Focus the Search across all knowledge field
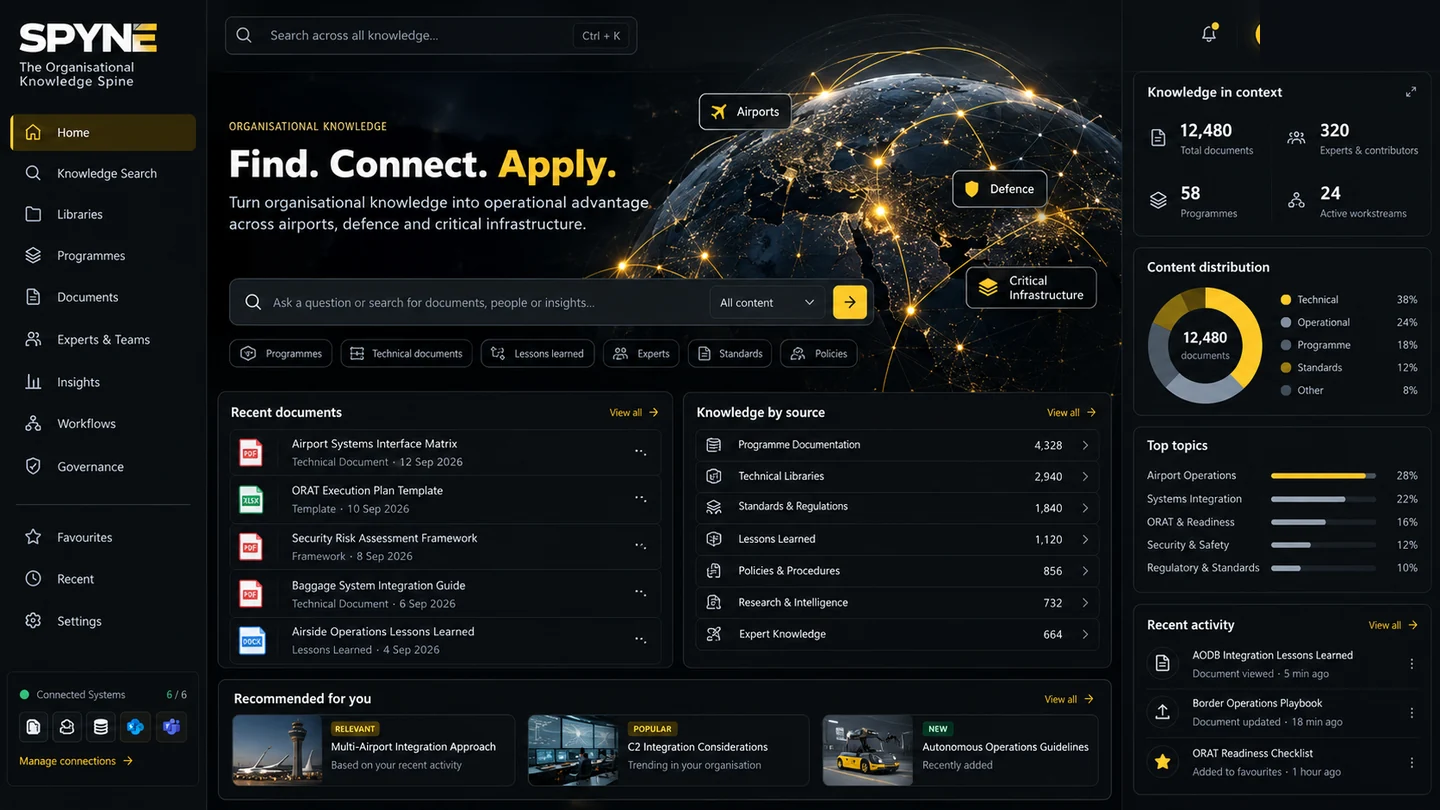The image size is (1440, 810). [x=431, y=35]
